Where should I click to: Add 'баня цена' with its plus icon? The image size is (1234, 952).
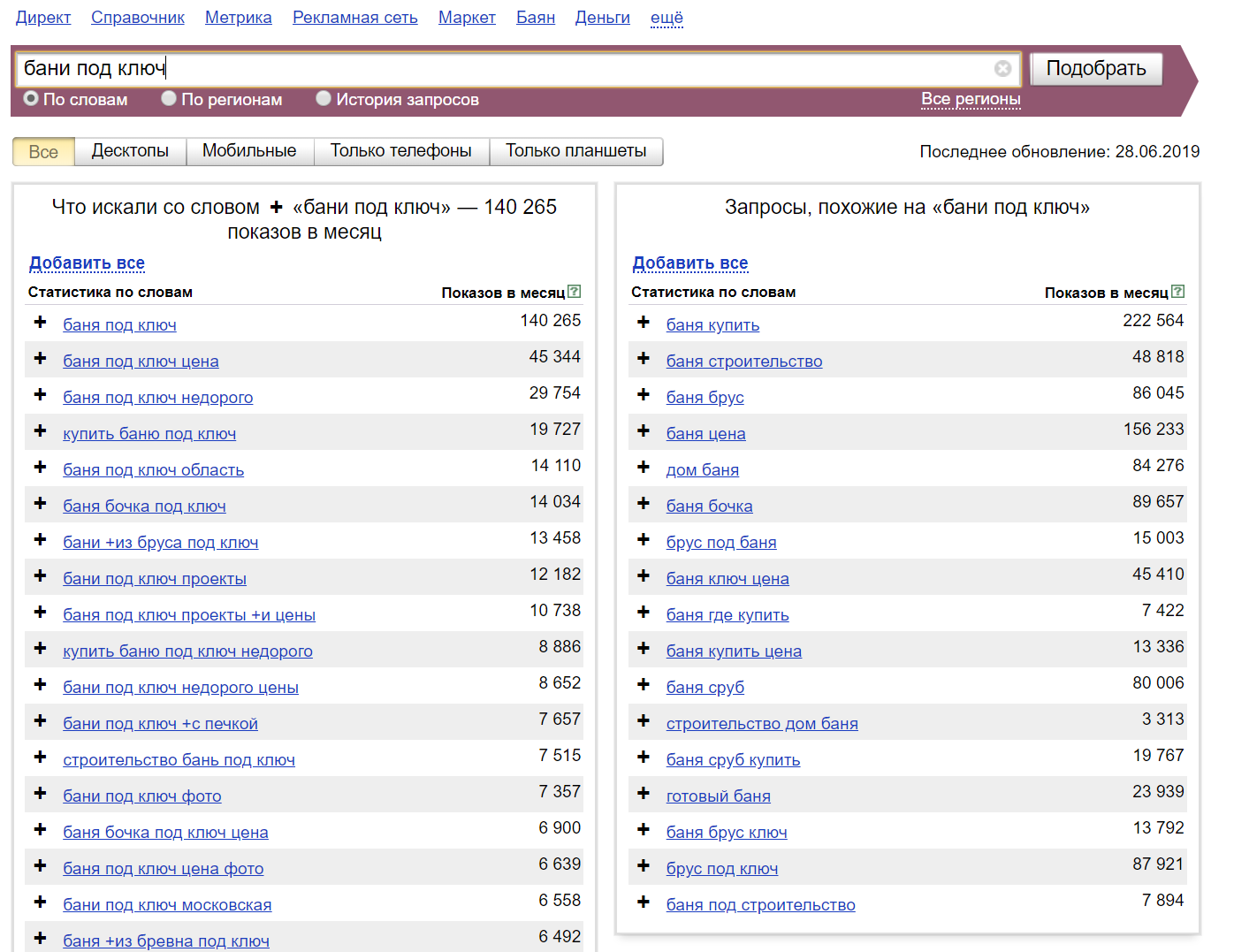tap(644, 431)
